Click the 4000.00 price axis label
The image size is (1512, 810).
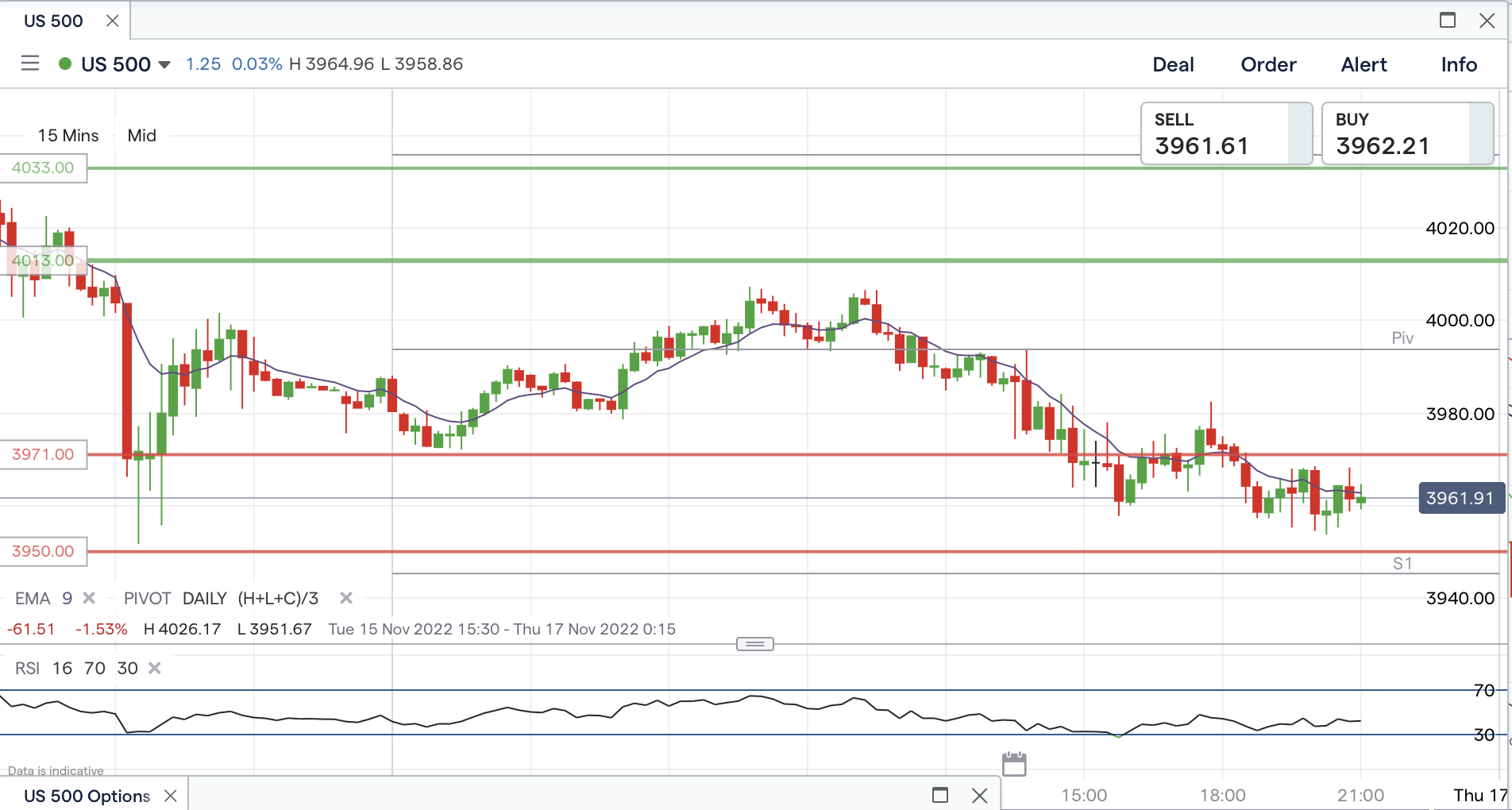1460,321
